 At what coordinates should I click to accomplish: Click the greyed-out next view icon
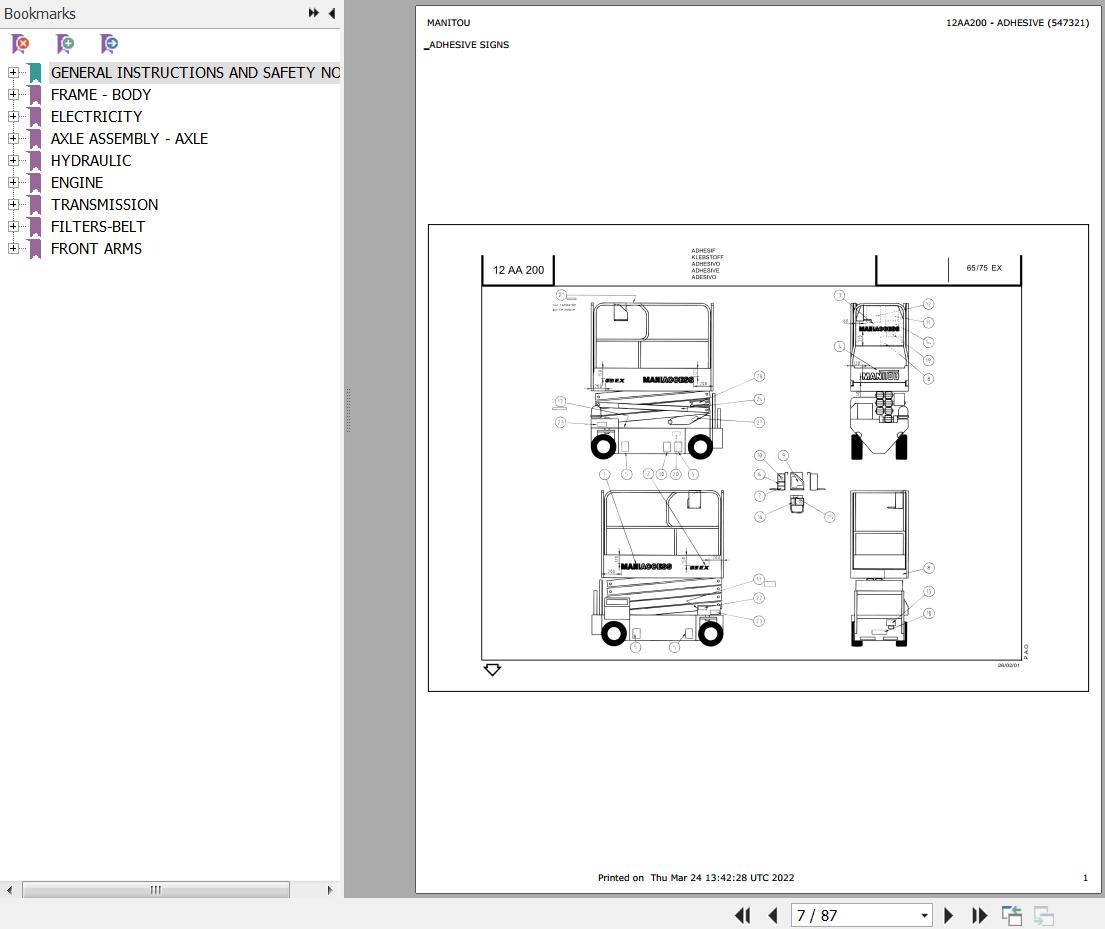[1044, 916]
